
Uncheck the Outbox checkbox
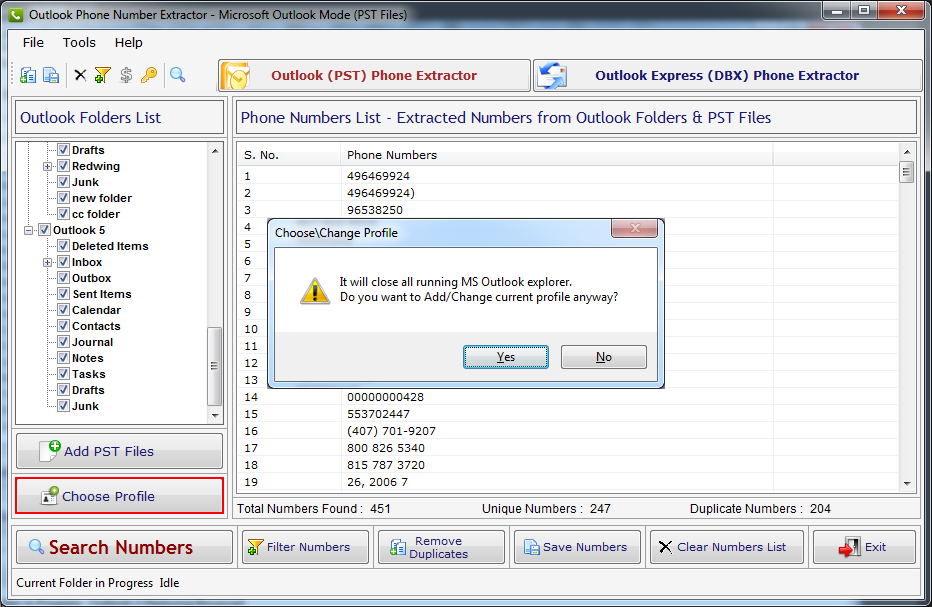[x=64, y=278]
